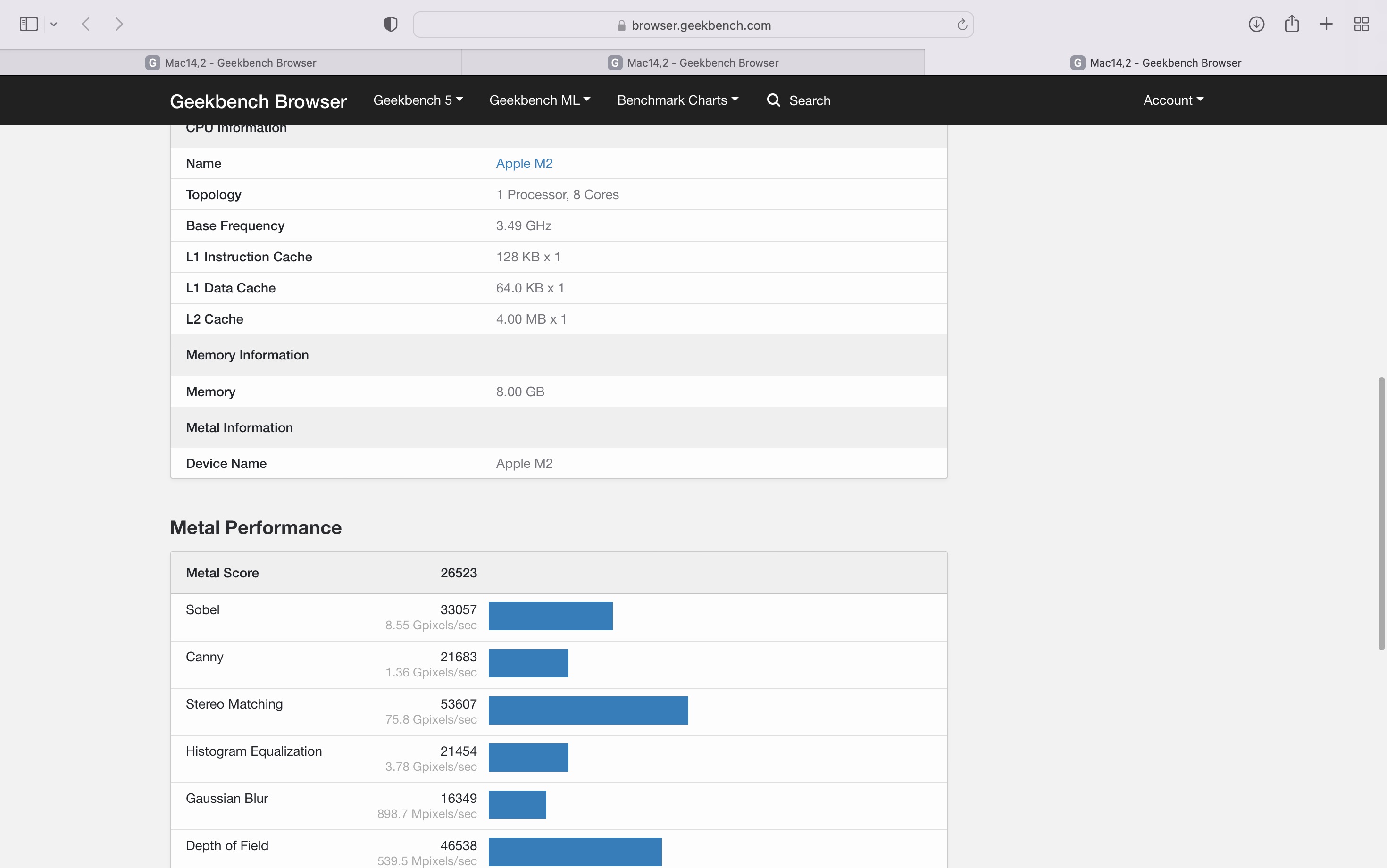Viewport: 1387px width, 868px height.
Task: Select the Sobel score '33057'
Action: coord(459,609)
